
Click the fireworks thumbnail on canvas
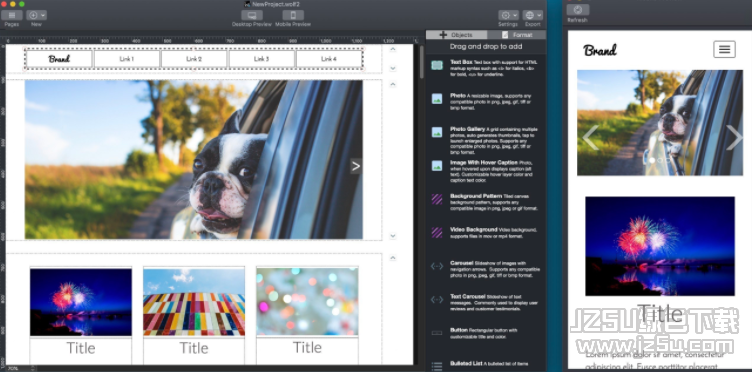[81, 302]
